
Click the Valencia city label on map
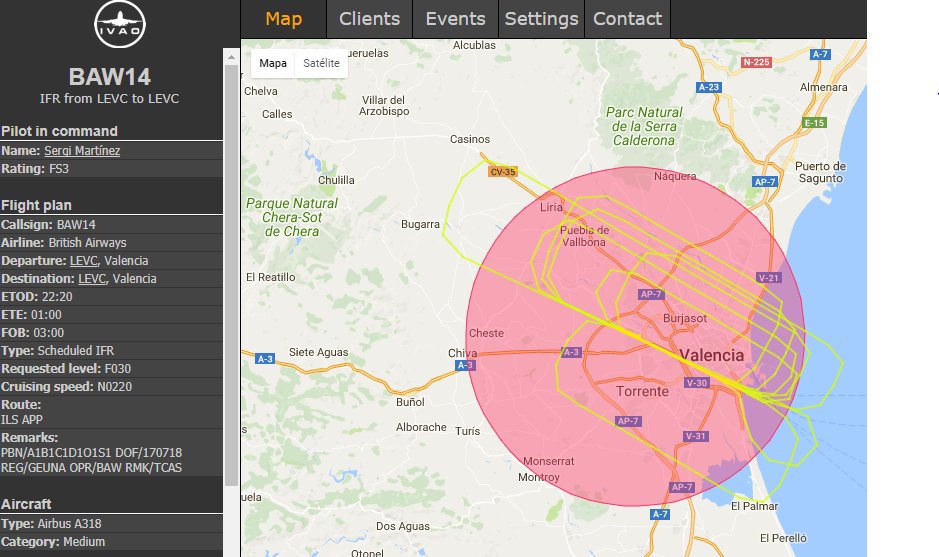click(x=712, y=355)
